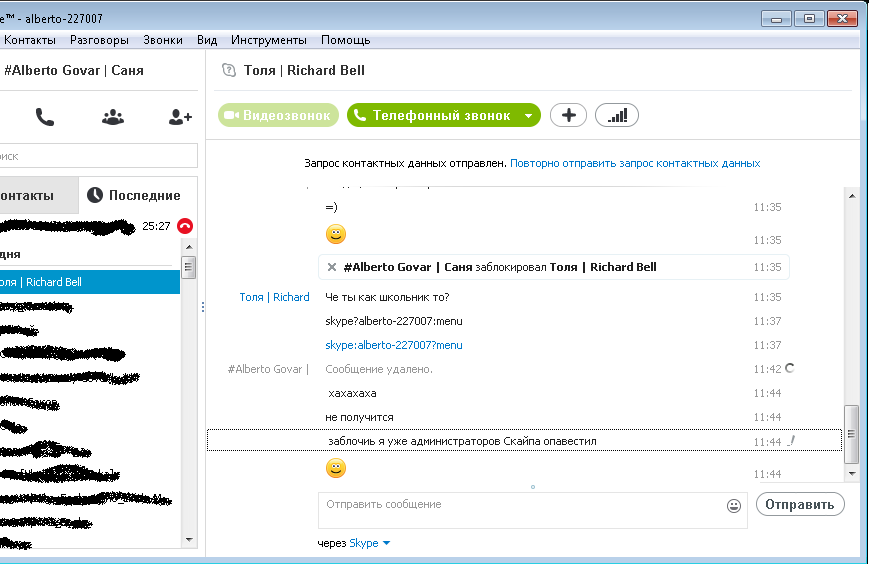Click Повторно отправить запрос контактных данных link
869x564 pixels.
click(635, 163)
